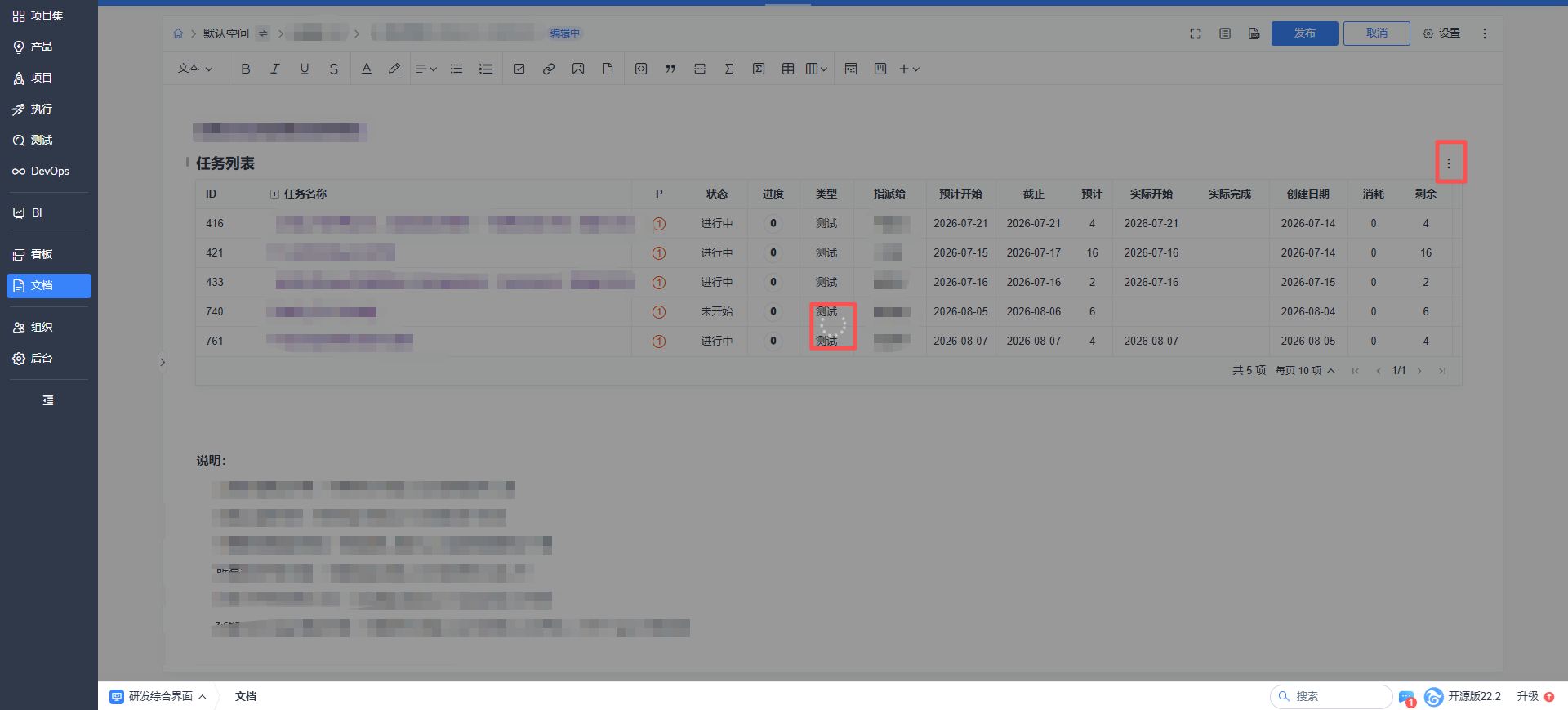Insert the calendar-style block icon

[851, 69]
